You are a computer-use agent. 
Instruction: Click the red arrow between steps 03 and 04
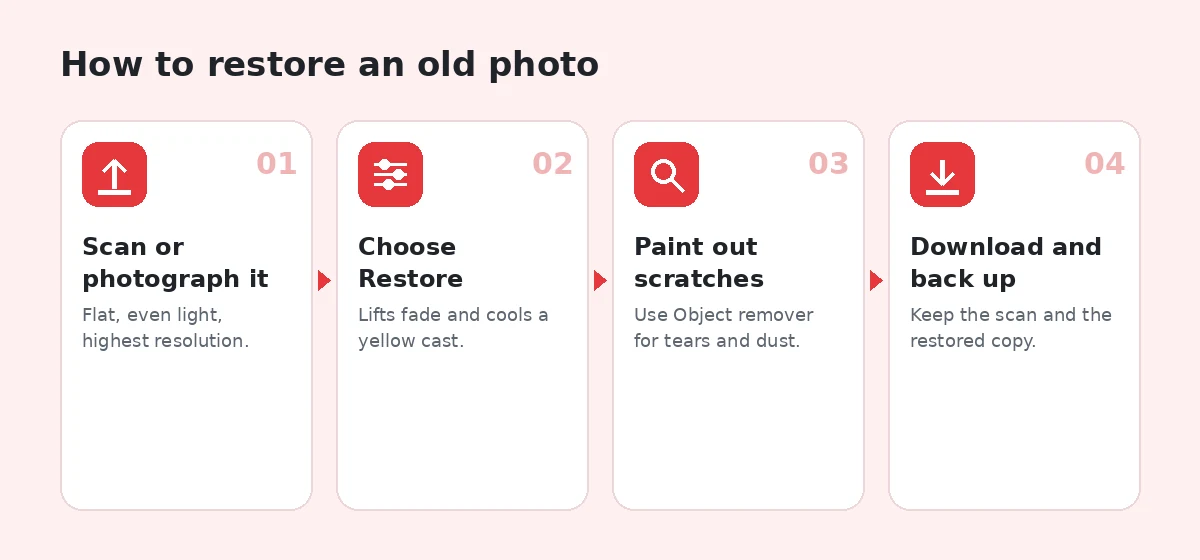876,281
